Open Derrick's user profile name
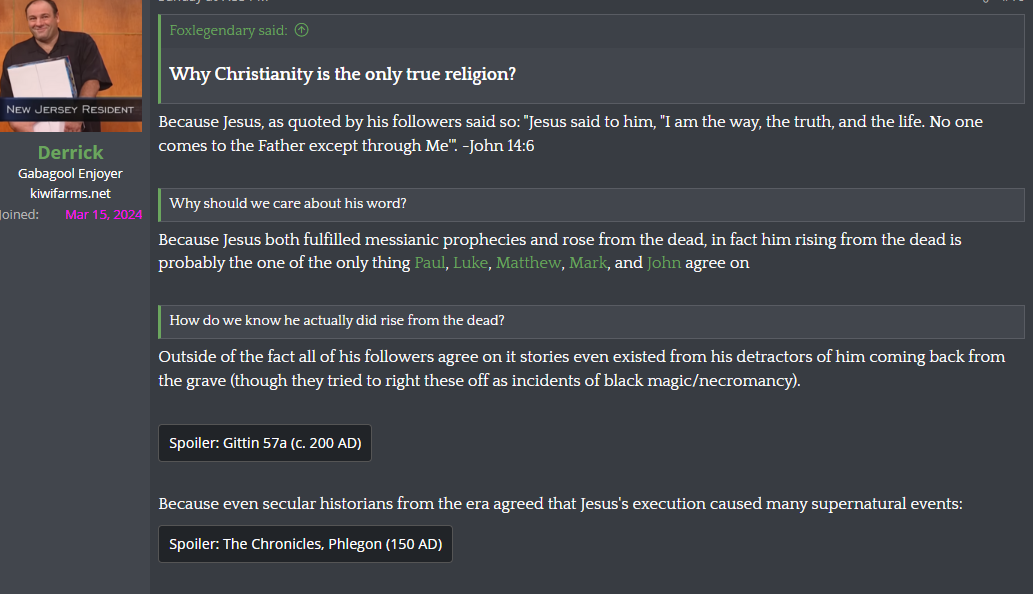Image resolution: width=1033 pixels, height=594 pixels. pyautogui.click(x=70, y=153)
